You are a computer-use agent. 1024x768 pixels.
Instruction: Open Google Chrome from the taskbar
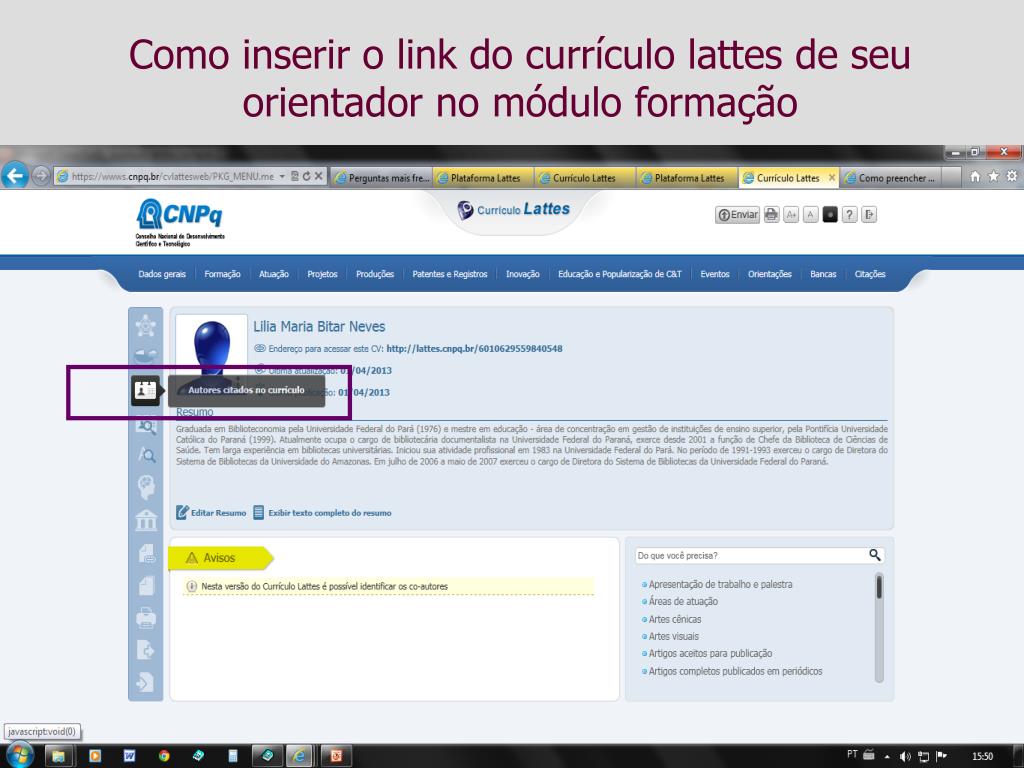click(x=164, y=756)
